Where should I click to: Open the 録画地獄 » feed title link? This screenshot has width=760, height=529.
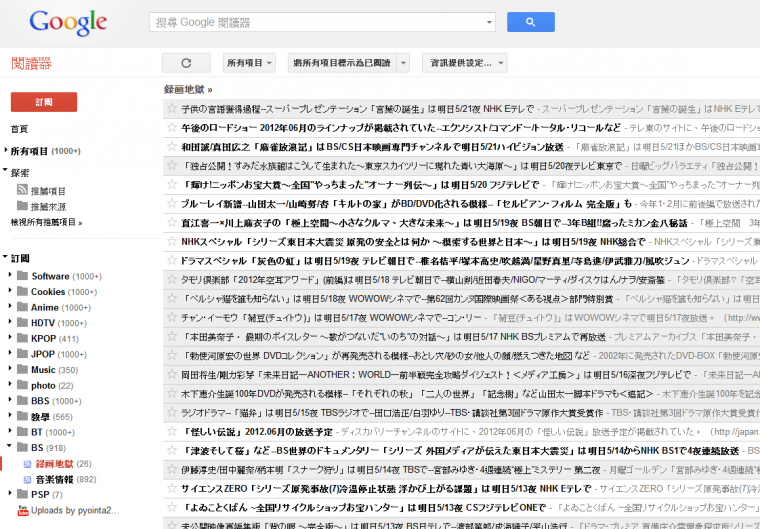point(188,89)
